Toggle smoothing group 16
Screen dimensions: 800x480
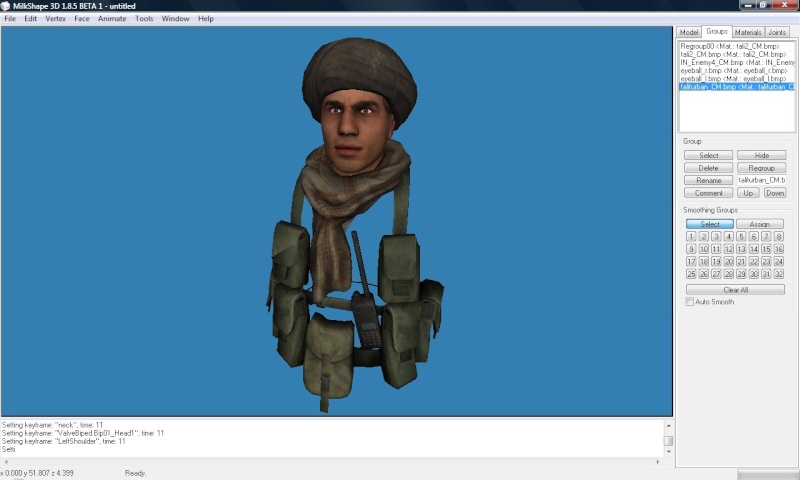click(x=779, y=249)
